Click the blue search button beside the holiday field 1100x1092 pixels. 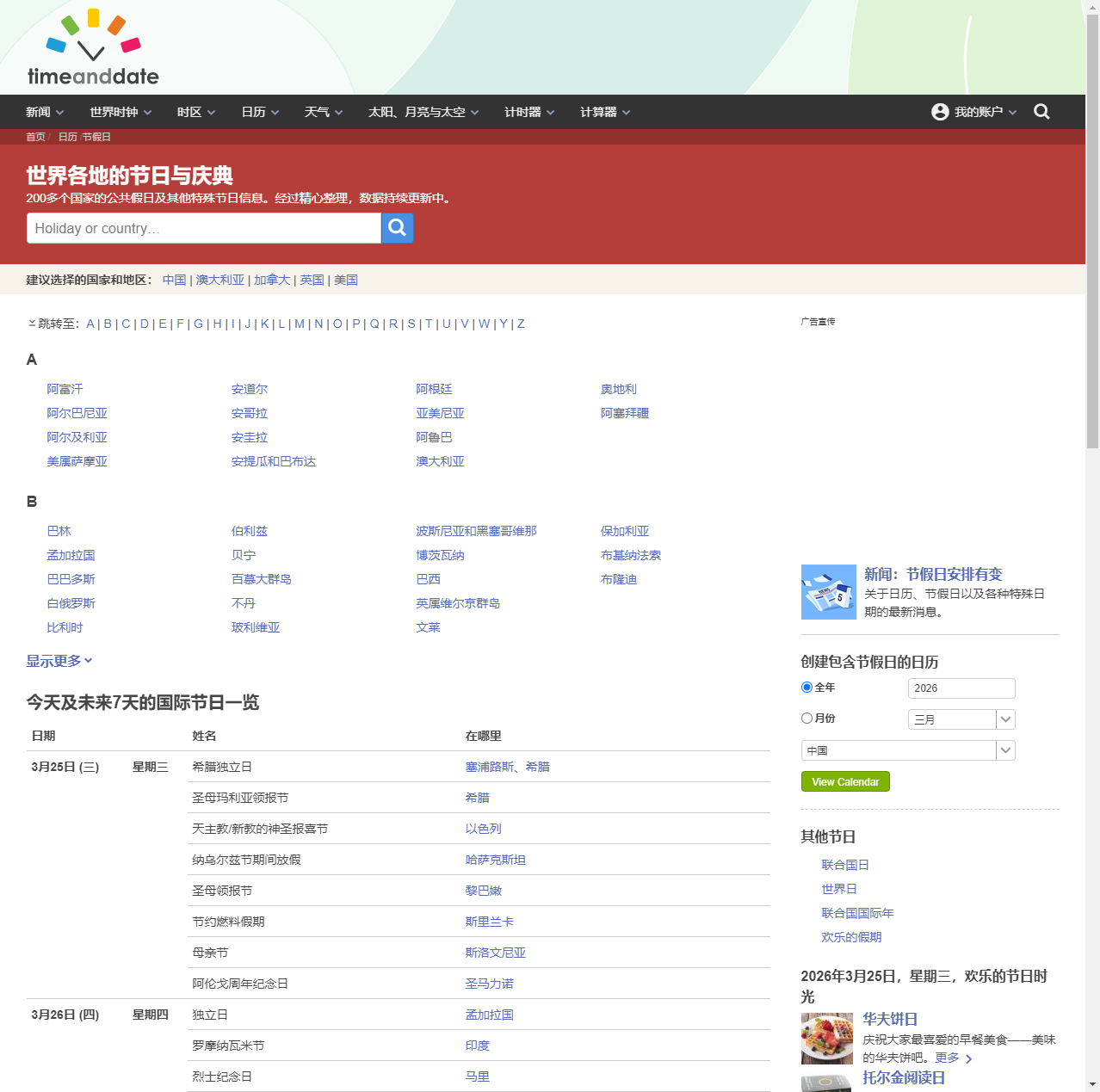click(x=396, y=228)
